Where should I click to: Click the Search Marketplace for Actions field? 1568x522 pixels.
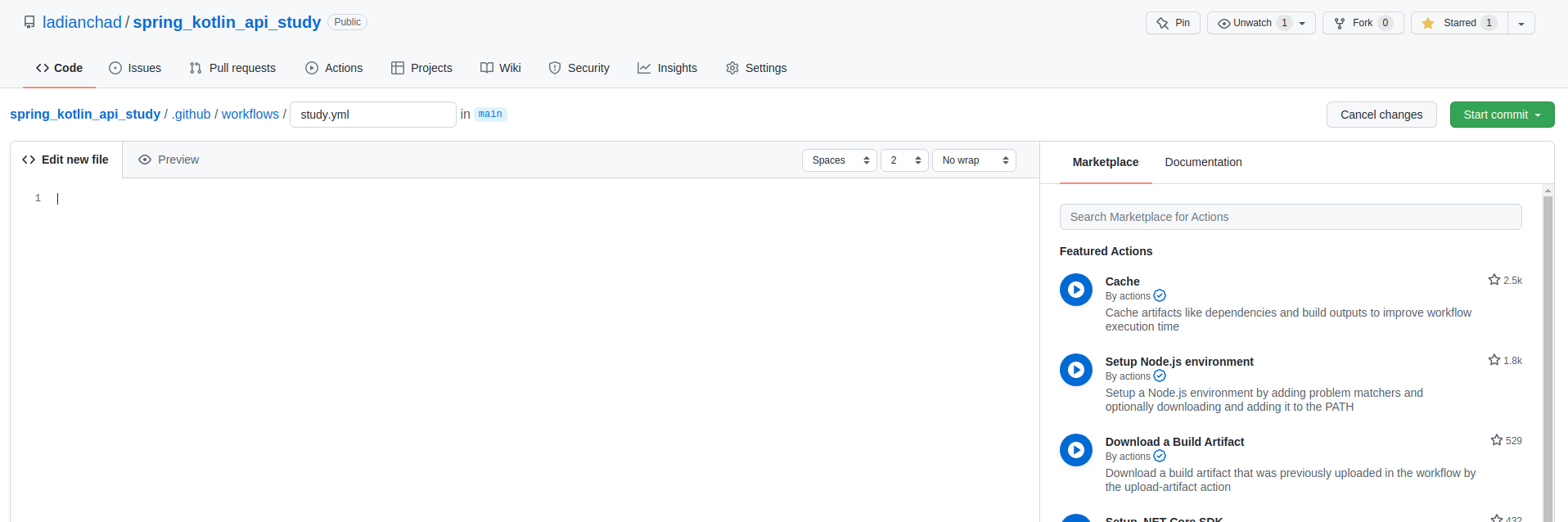click(x=1291, y=217)
